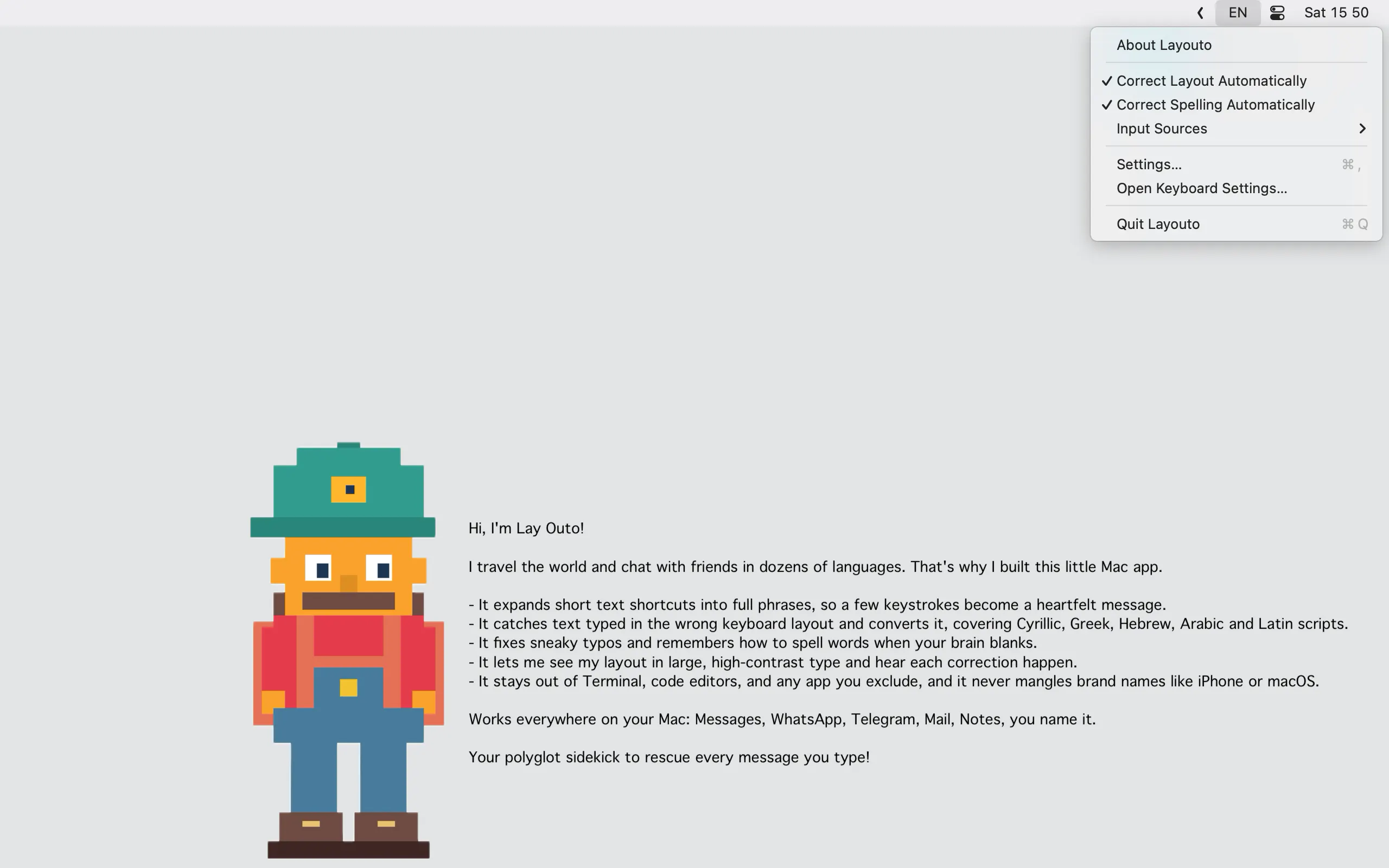Click the "Works everywhere on your Mac" line
1389x868 pixels.
coord(782,719)
